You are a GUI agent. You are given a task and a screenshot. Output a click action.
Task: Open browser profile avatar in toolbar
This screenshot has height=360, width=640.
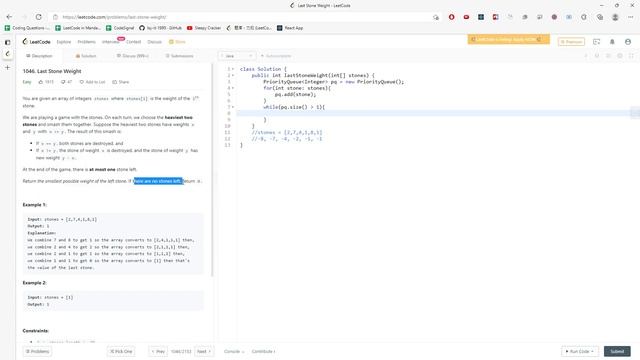pyautogui.click(x=615, y=17)
